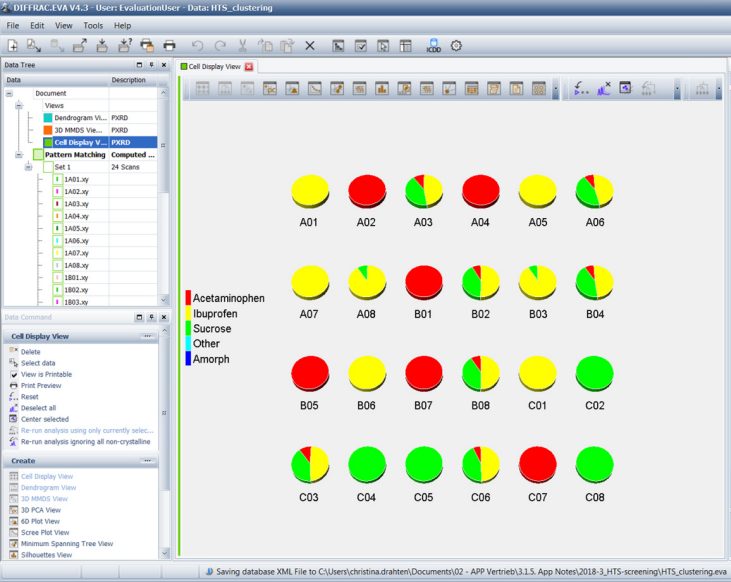The height and width of the screenshot is (582, 731).
Task: Collapse the Document tree node
Action: tap(9, 93)
